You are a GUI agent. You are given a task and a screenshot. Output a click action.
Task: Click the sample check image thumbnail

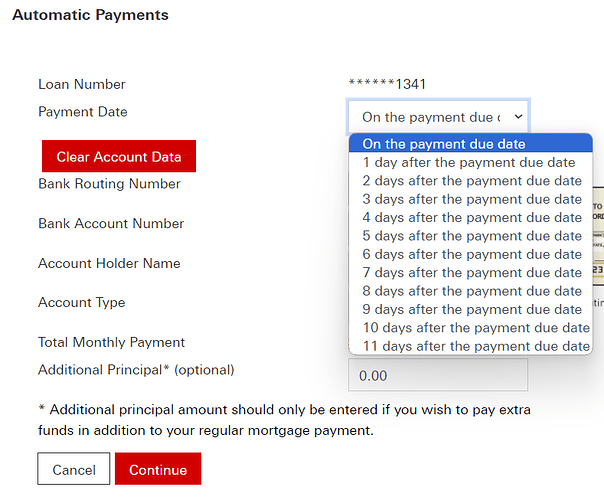598,236
